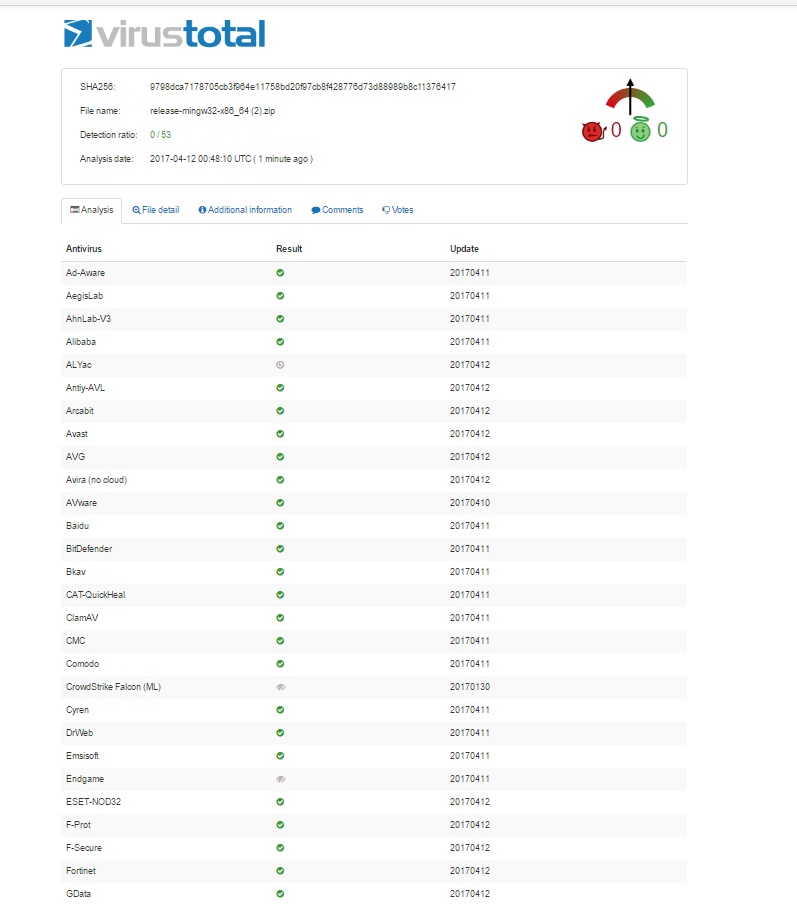797x904 pixels.
Task: Click the Antivirus column header
Action: 84,249
